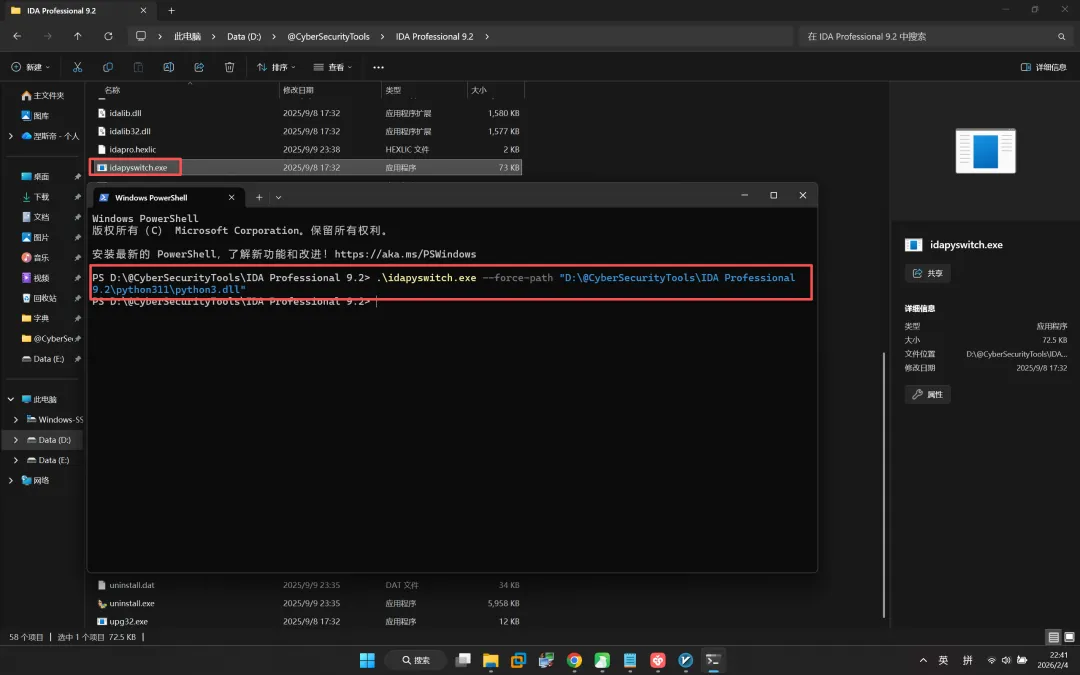Click the Cut (scissors) toolbar icon
Viewport: 1080px width, 675px height.
click(x=77, y=67)
